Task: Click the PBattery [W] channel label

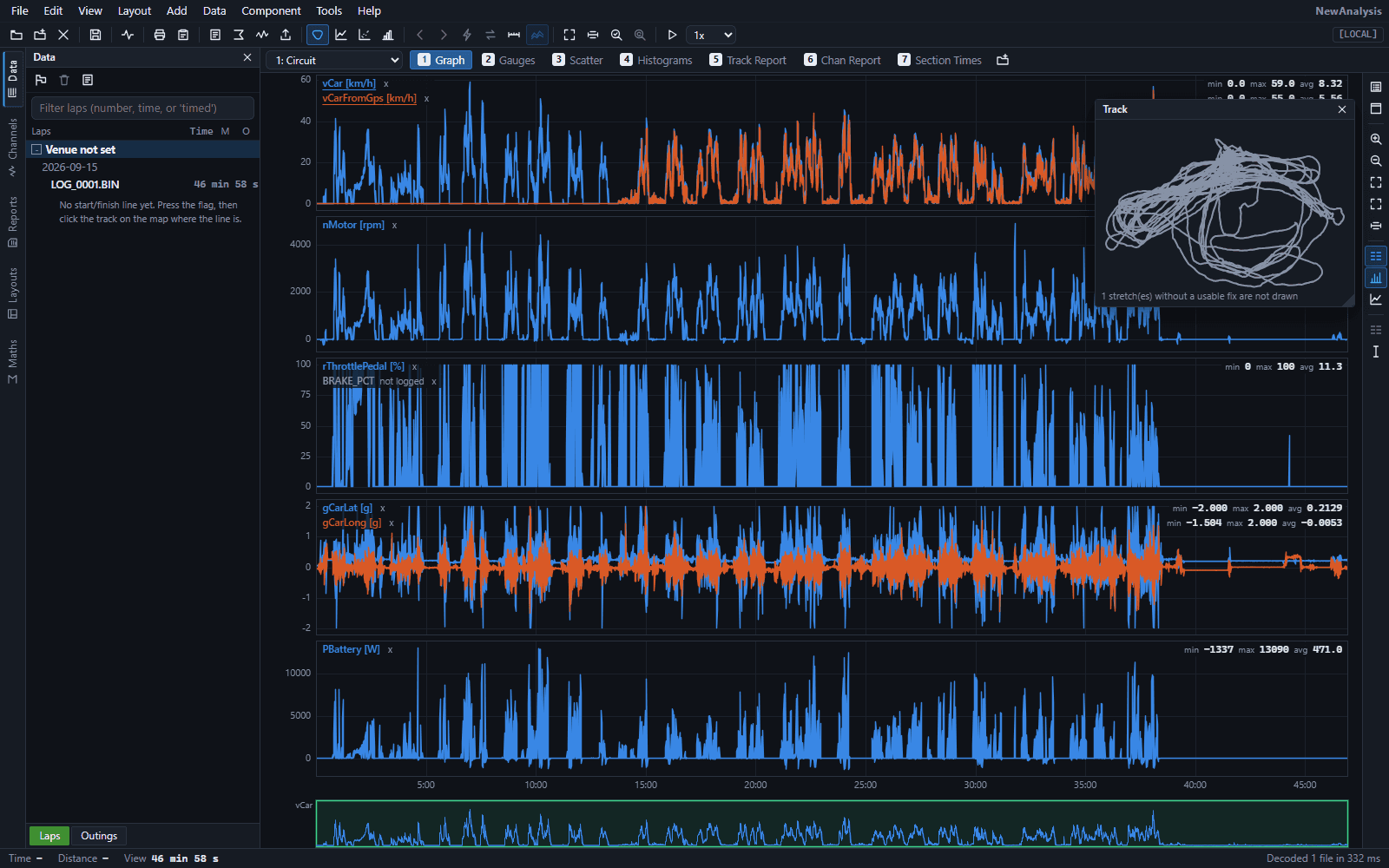Action: pos(351,649)
